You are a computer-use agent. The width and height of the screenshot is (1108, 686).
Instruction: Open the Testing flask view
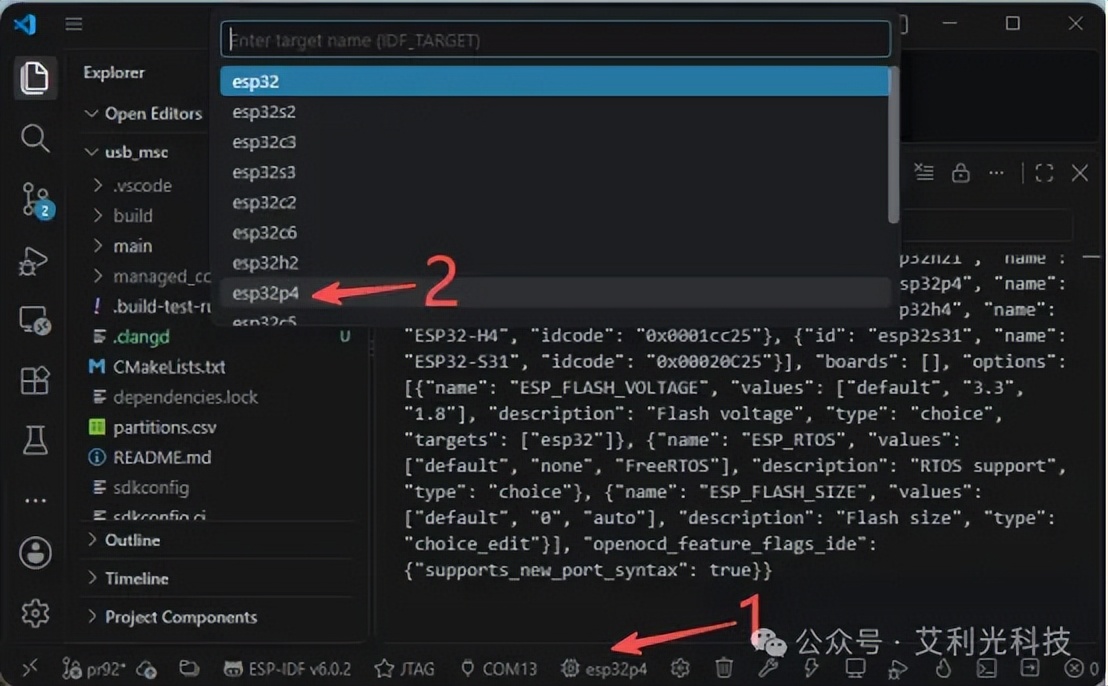coord(34,440)
